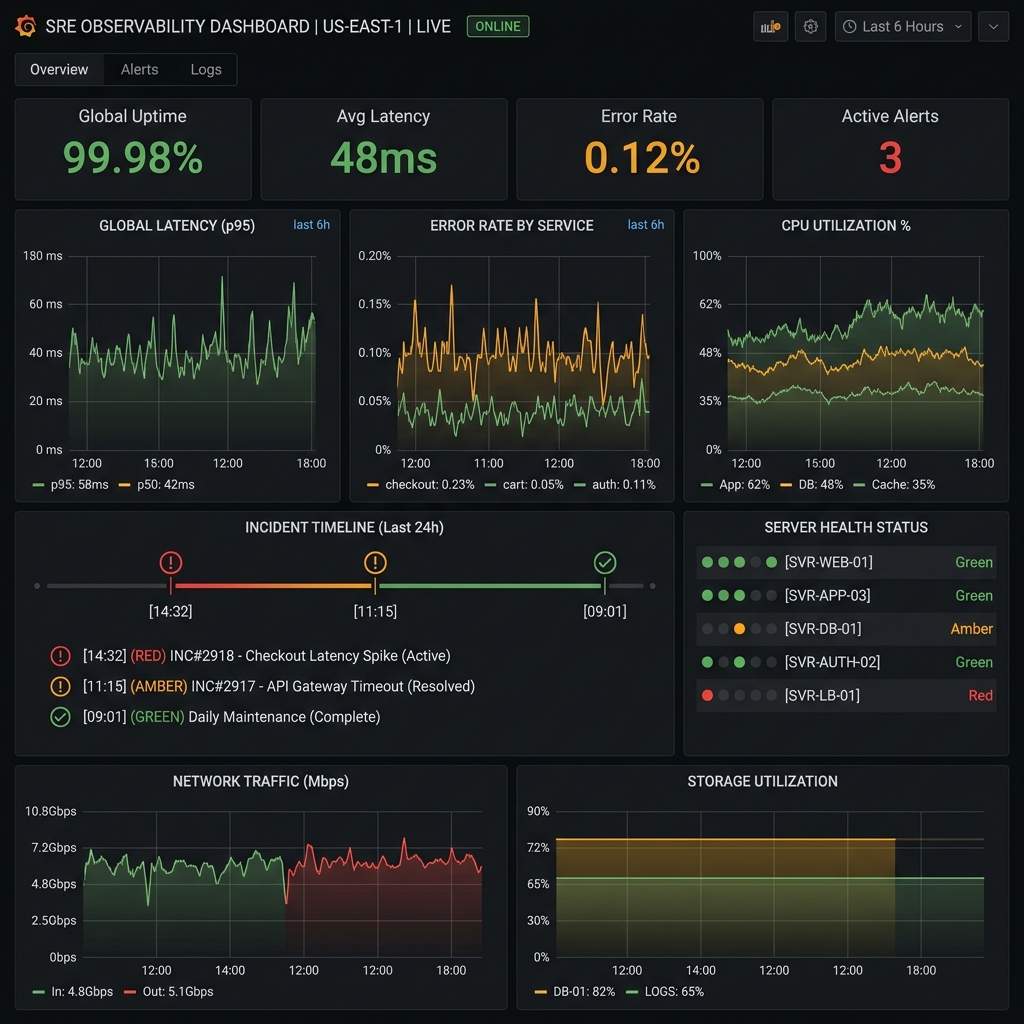Click the [11:15] timeline timestamp label
1024x1024 pixels.
tap(375, 611)
